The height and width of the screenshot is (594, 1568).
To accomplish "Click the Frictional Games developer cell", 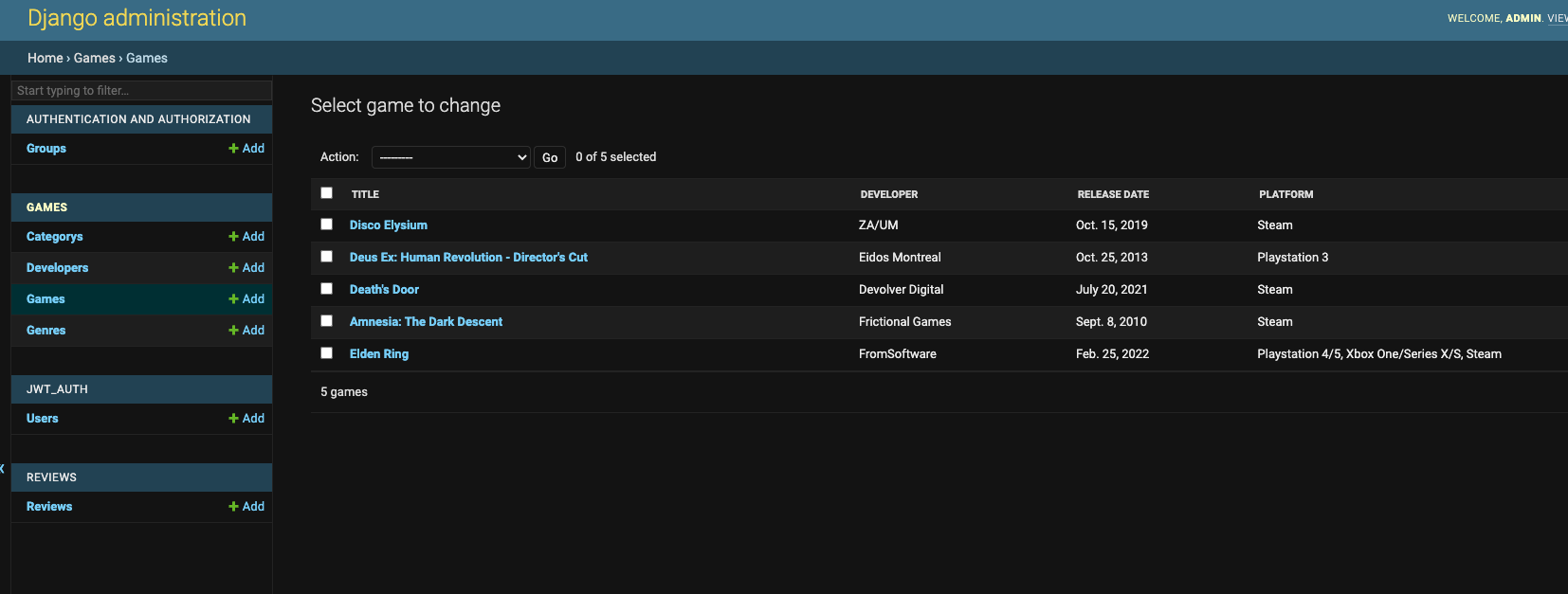I will (905, 322).
